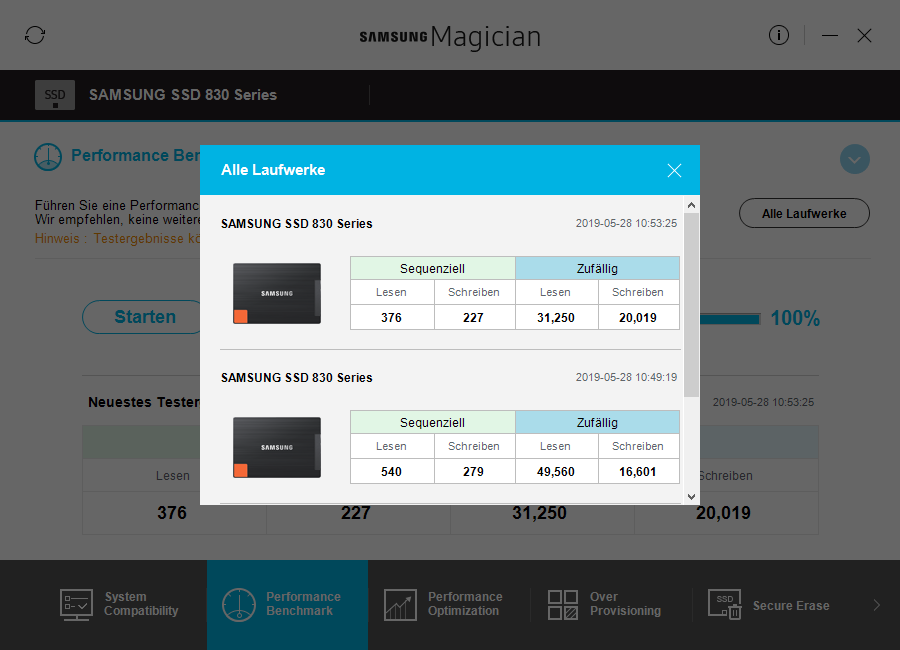Click SAMSUNG SSD 830 Series drive header
Viewport: 900px width, 650px height.
point(183,95)
